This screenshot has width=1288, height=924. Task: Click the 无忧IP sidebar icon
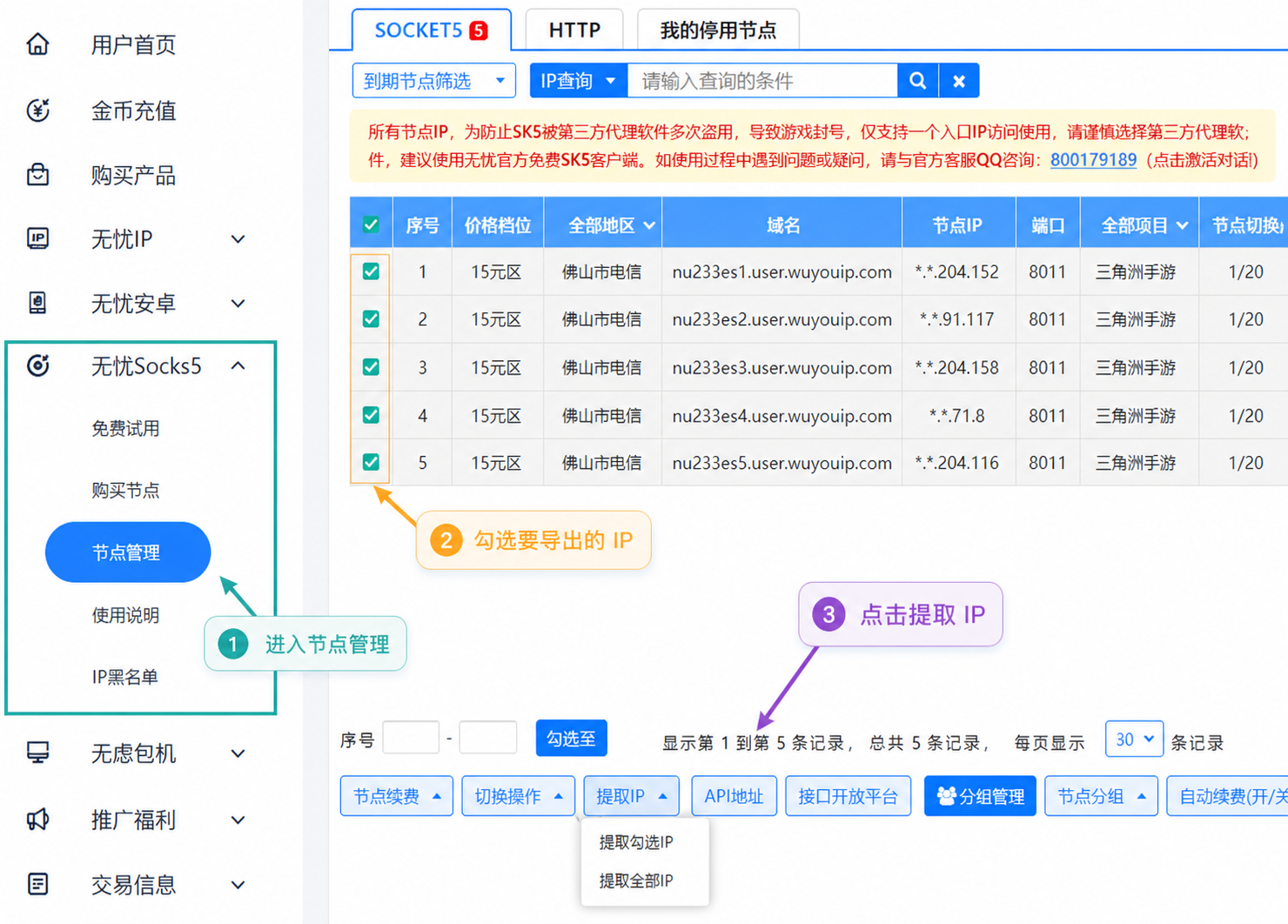click(x=37, y=238)
